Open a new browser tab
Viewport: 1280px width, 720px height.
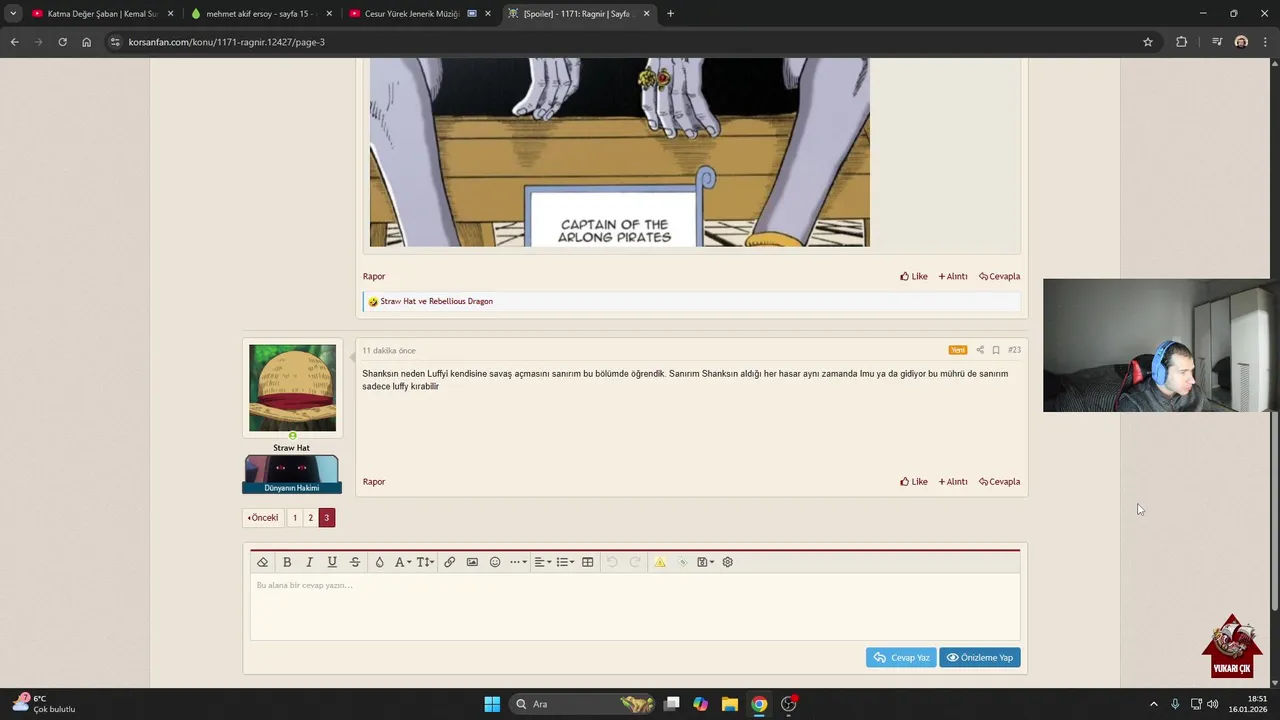[x=670, y=14]
